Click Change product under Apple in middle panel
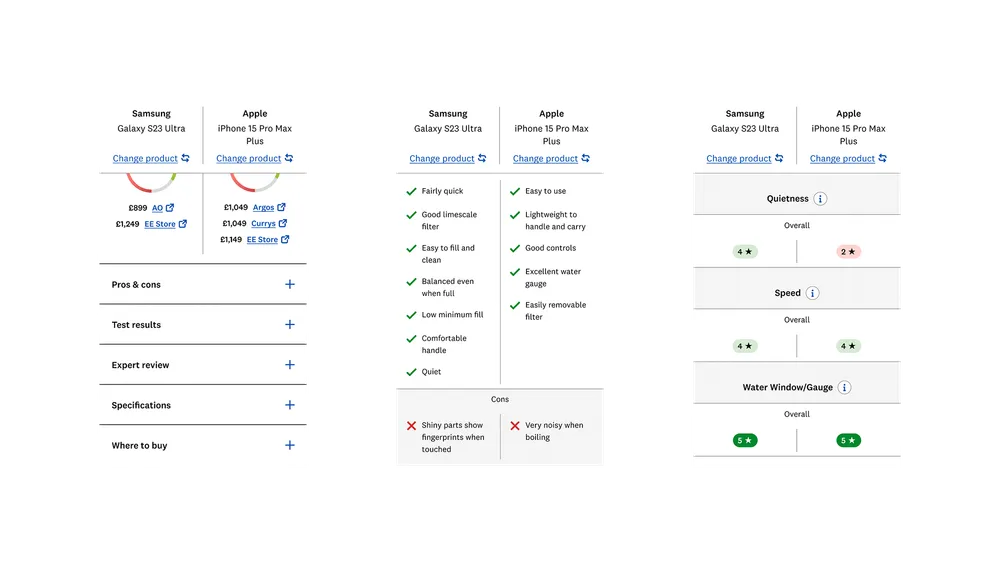The width and height of the screenshot is (1000, 563). point(545,158)
